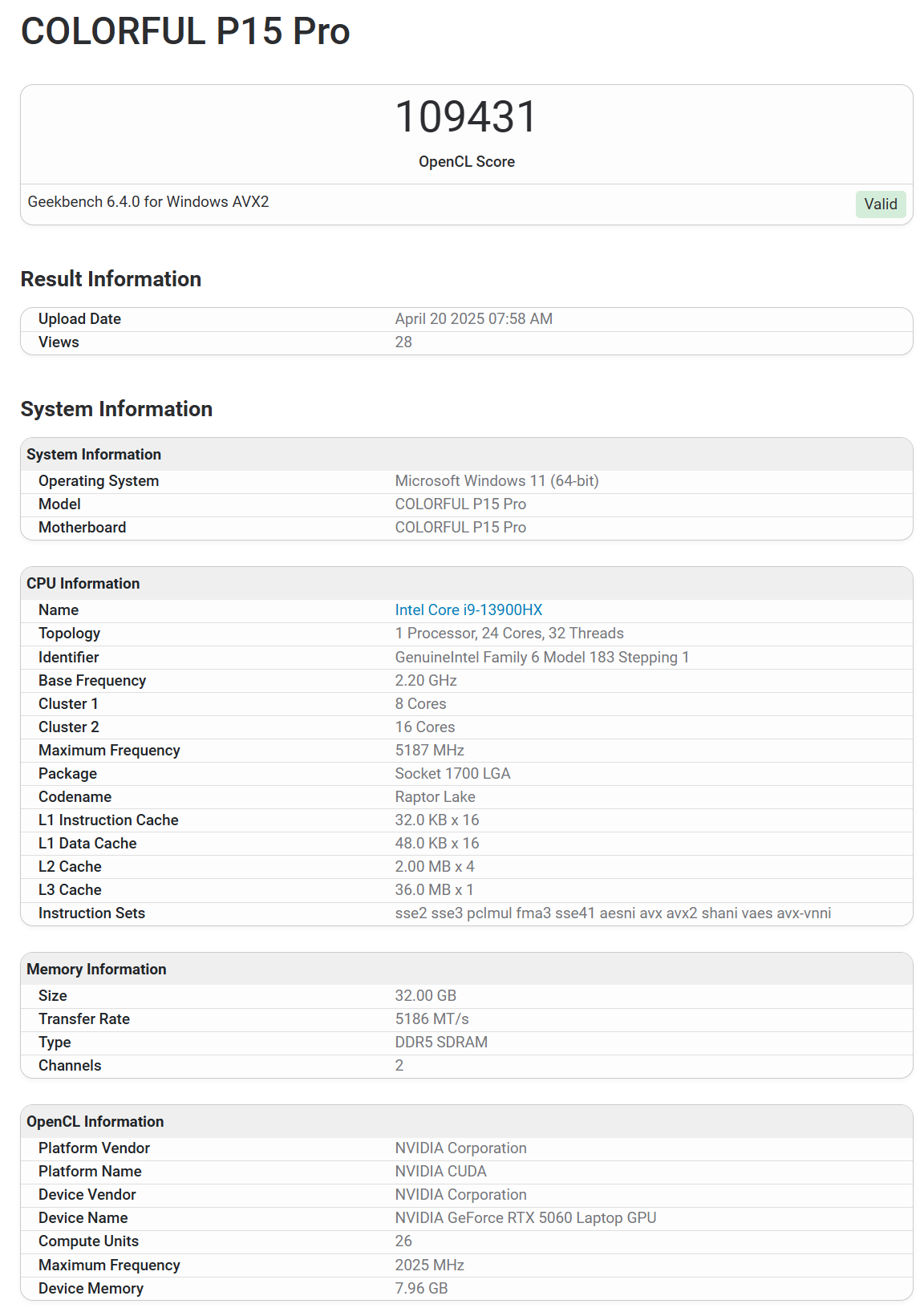Viewport: 924px width, 1312px height.
Task: Click the Topology label
Action: click(x=69, y=634)
